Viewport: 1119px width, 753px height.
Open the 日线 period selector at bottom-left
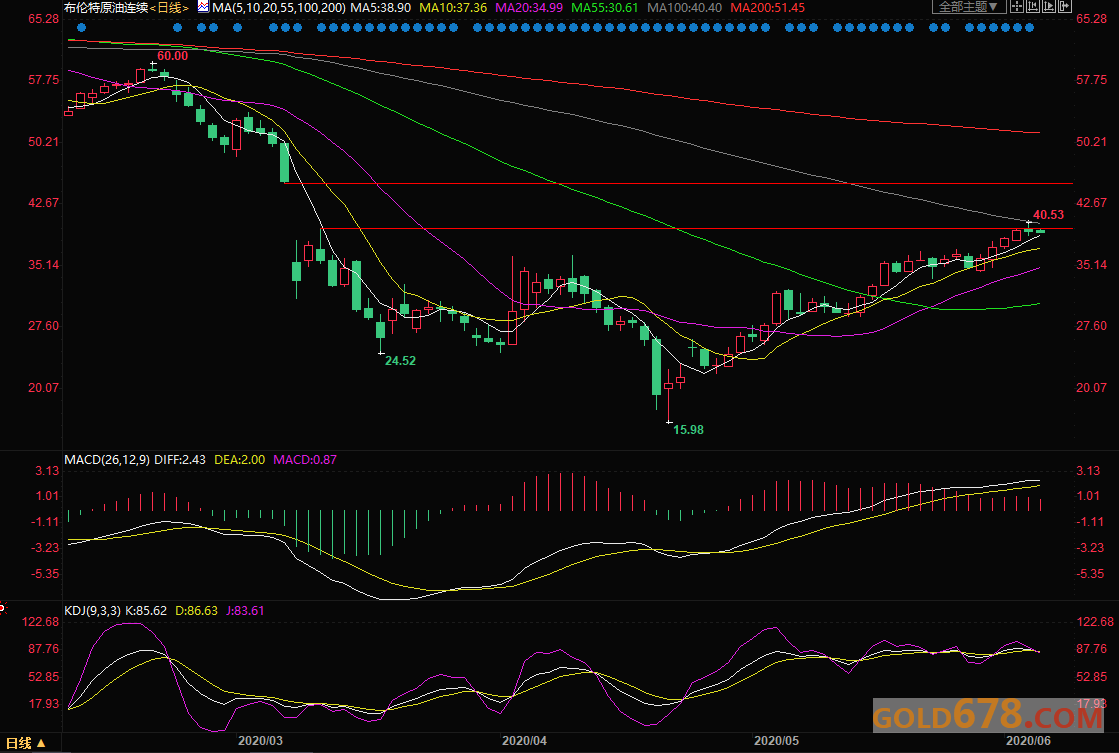coord(26,743)
